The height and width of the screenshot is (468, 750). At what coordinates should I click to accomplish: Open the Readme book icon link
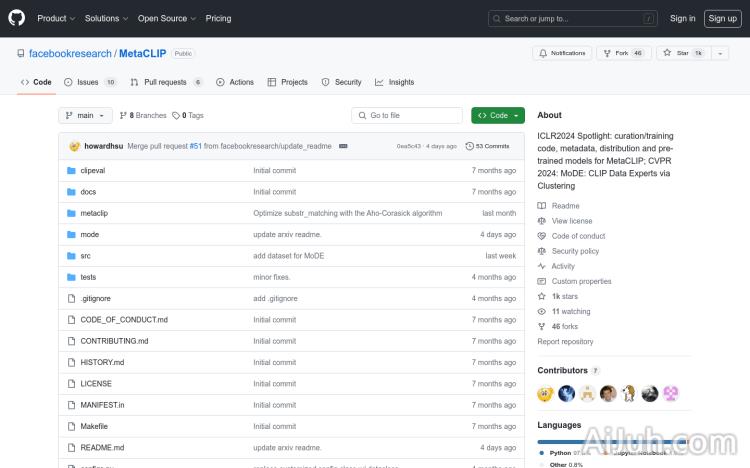click(542, 206)
